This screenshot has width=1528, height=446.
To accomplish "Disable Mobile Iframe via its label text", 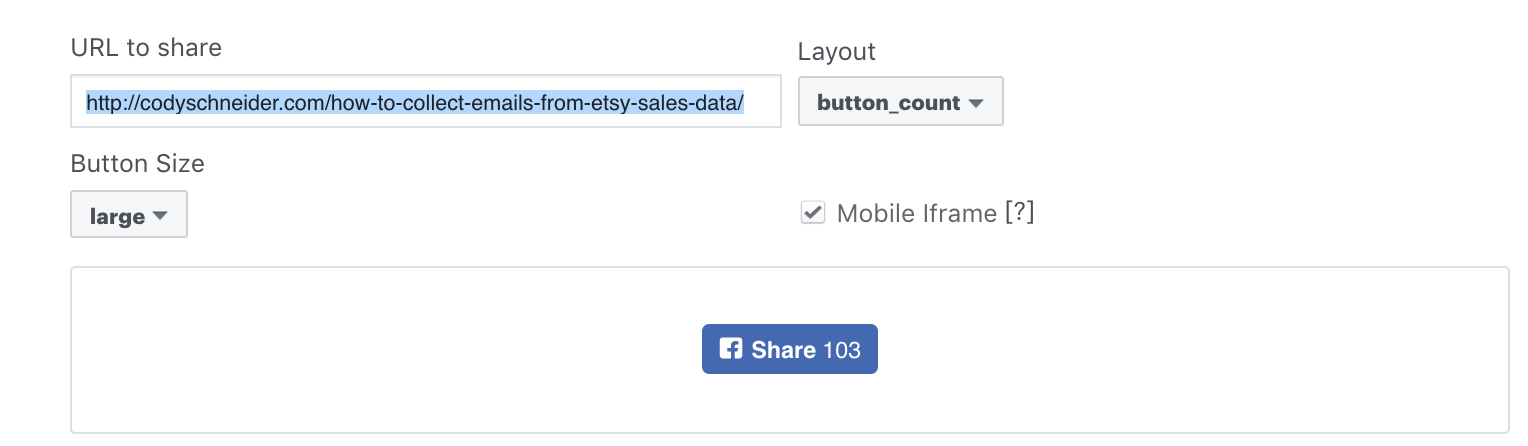I will coord(916,213).
